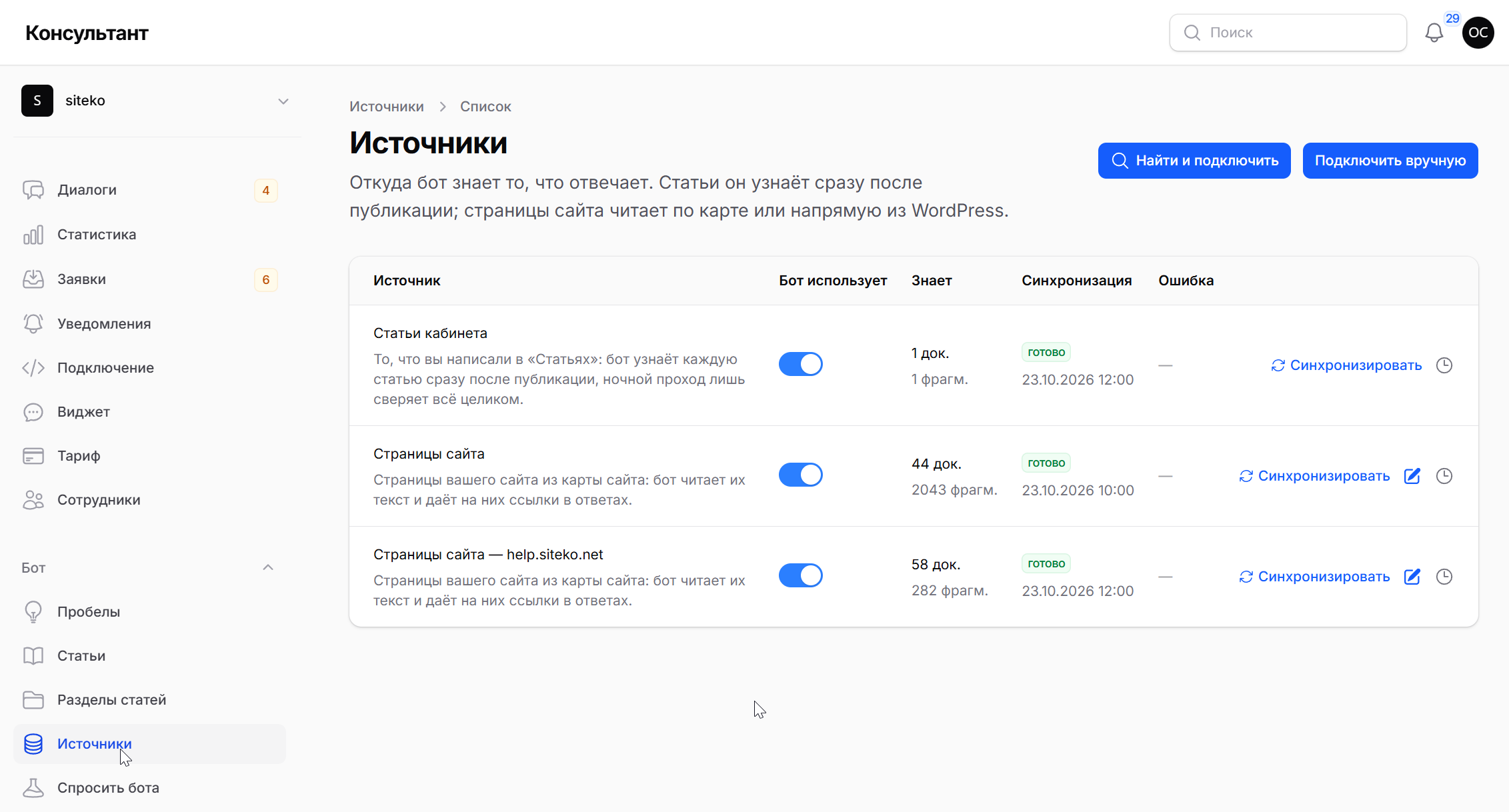Screen dimensions: 1509x812
Task: Click the Спросить бота flask icon
Action: point(33,788)
